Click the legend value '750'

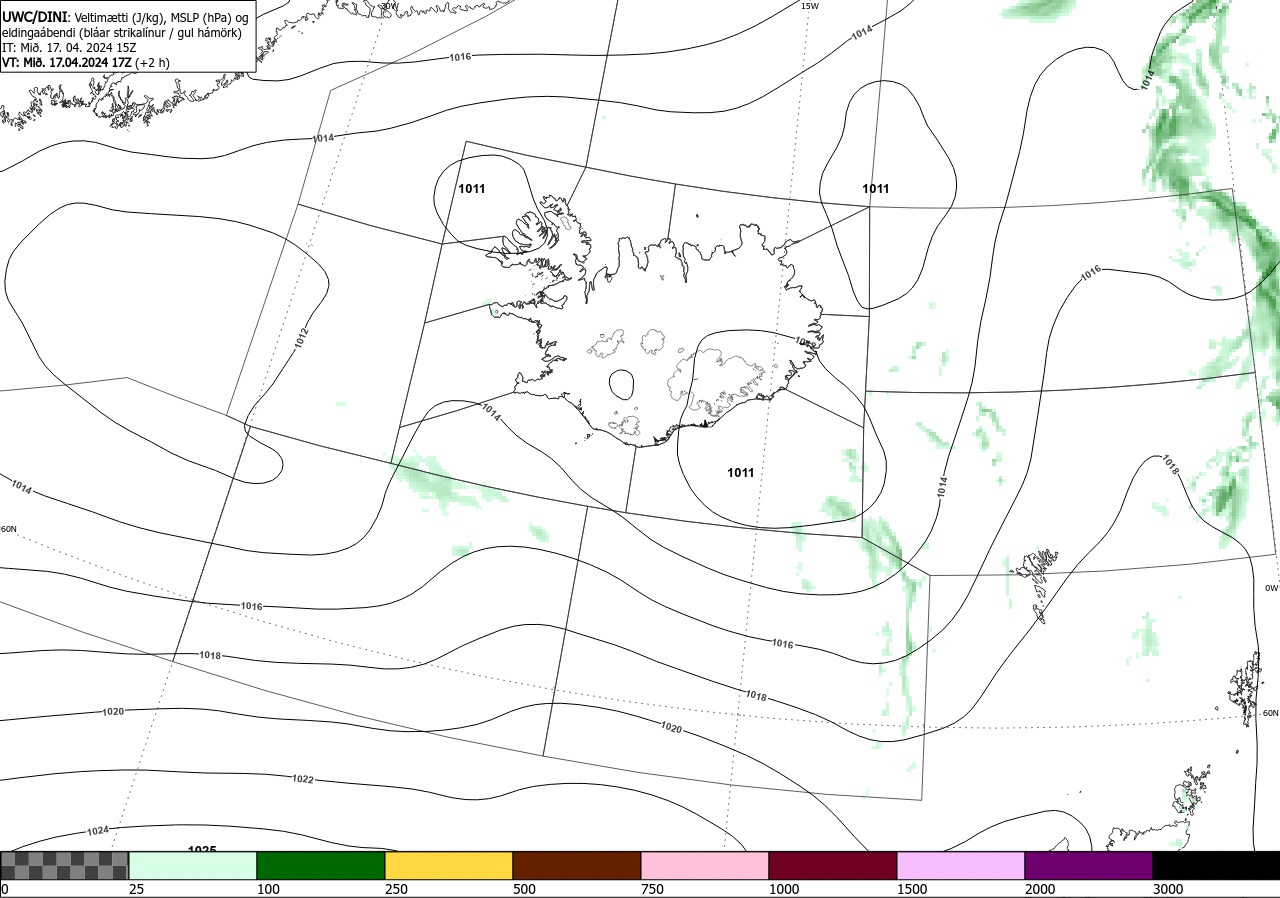pyautogui.click(x=652, y=889)
